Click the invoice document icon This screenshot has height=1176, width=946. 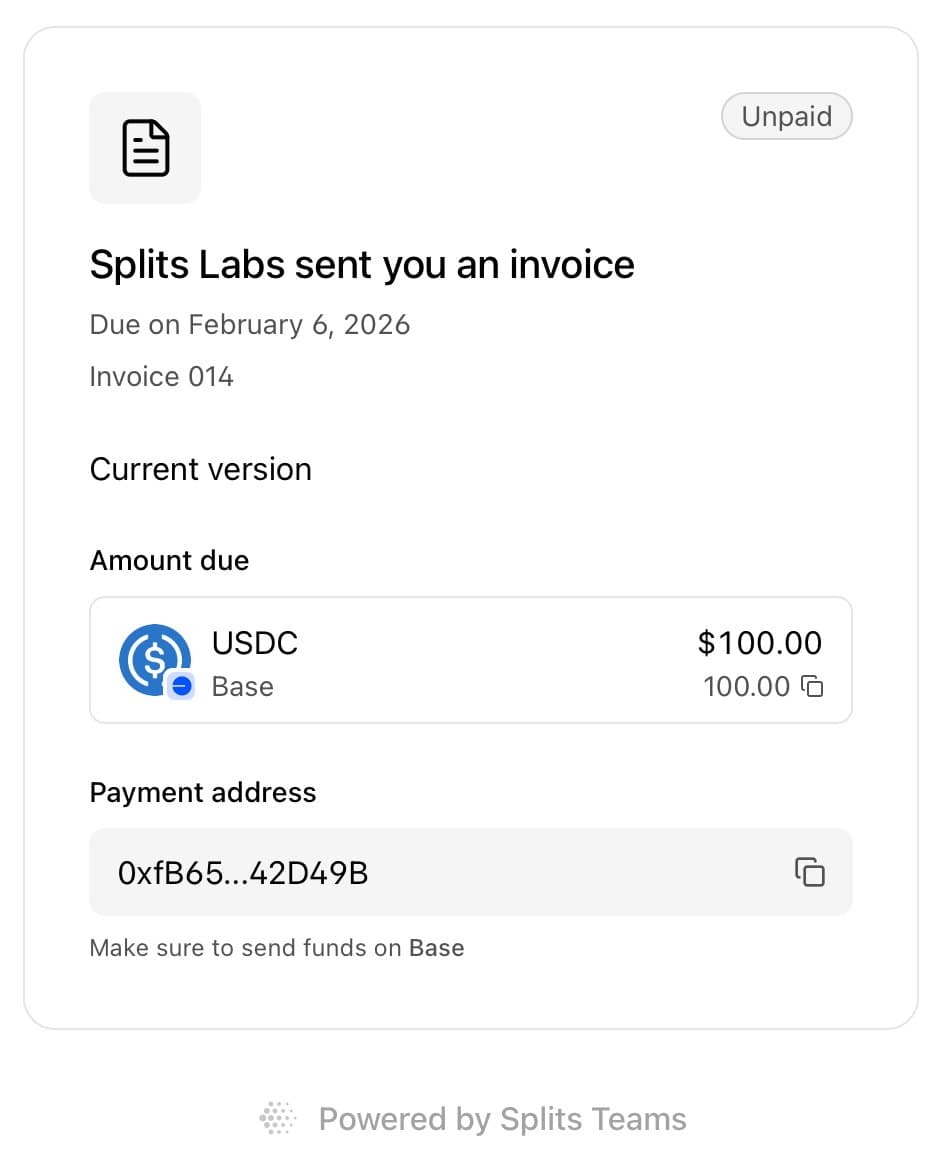pos(145,148)
